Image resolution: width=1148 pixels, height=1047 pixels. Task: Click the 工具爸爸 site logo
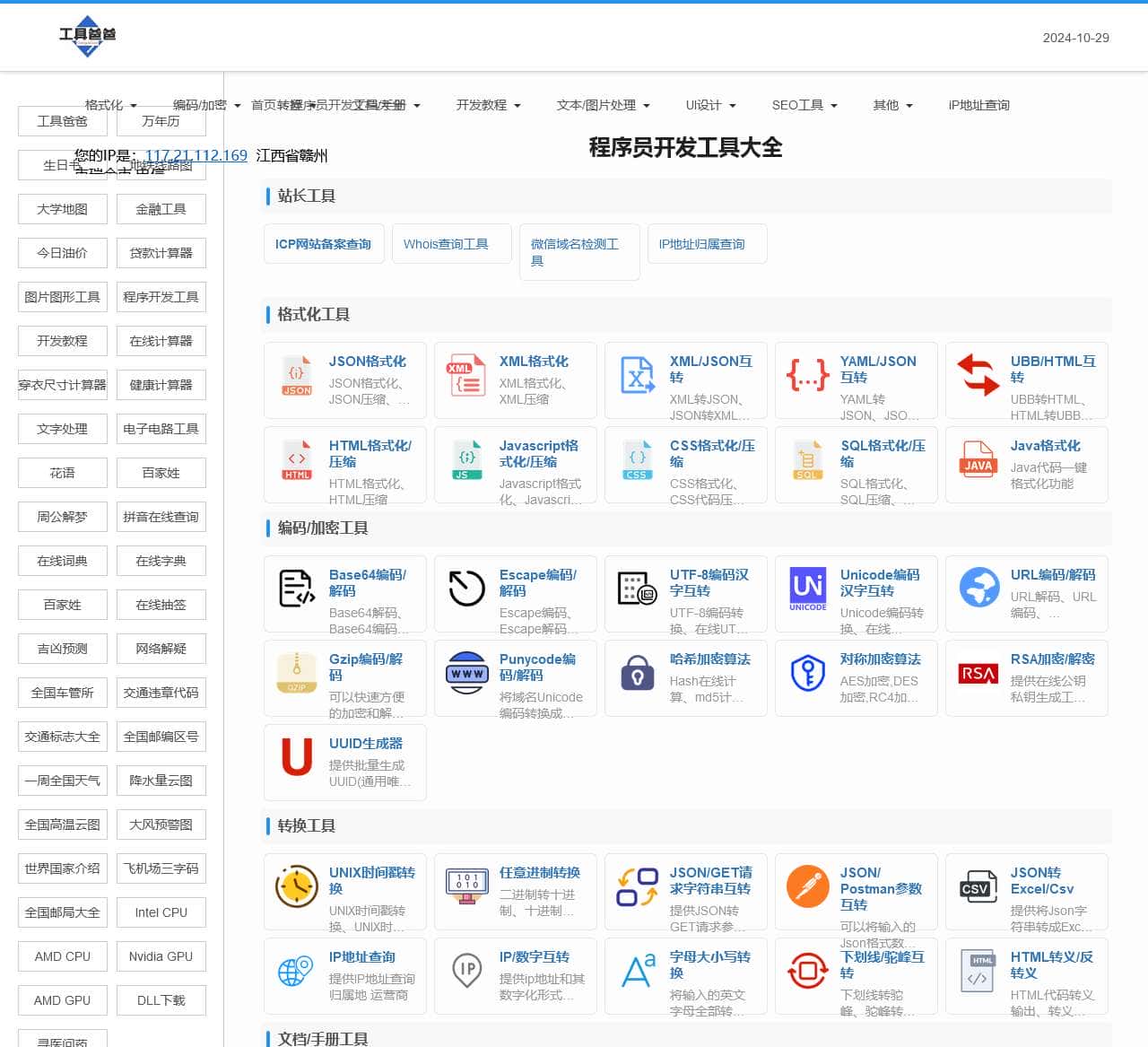(x=87, y=36)
